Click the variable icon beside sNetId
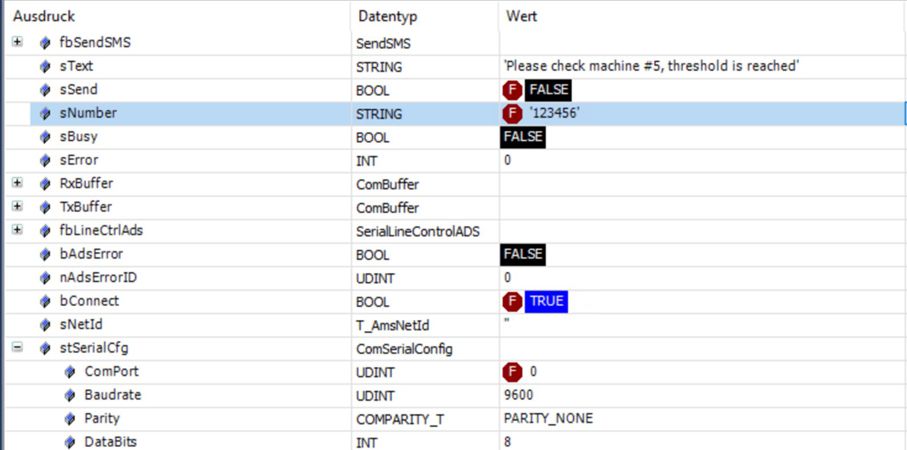907x450 pixels. (x=45, y=325)
